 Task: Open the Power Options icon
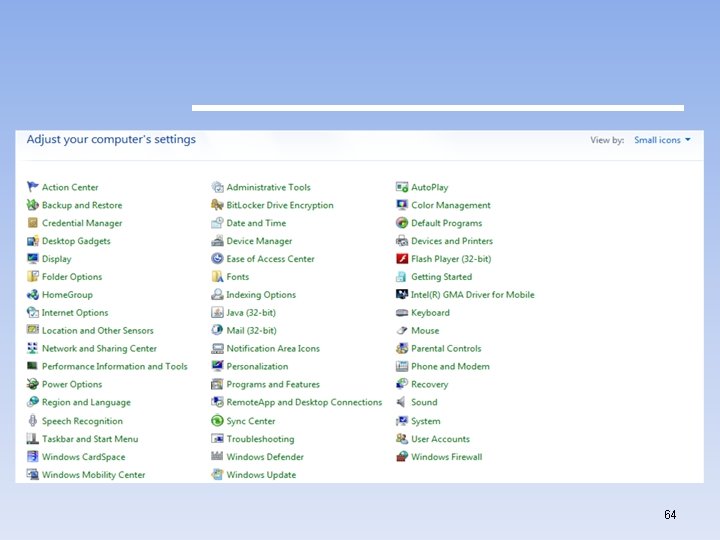[33, 384]
